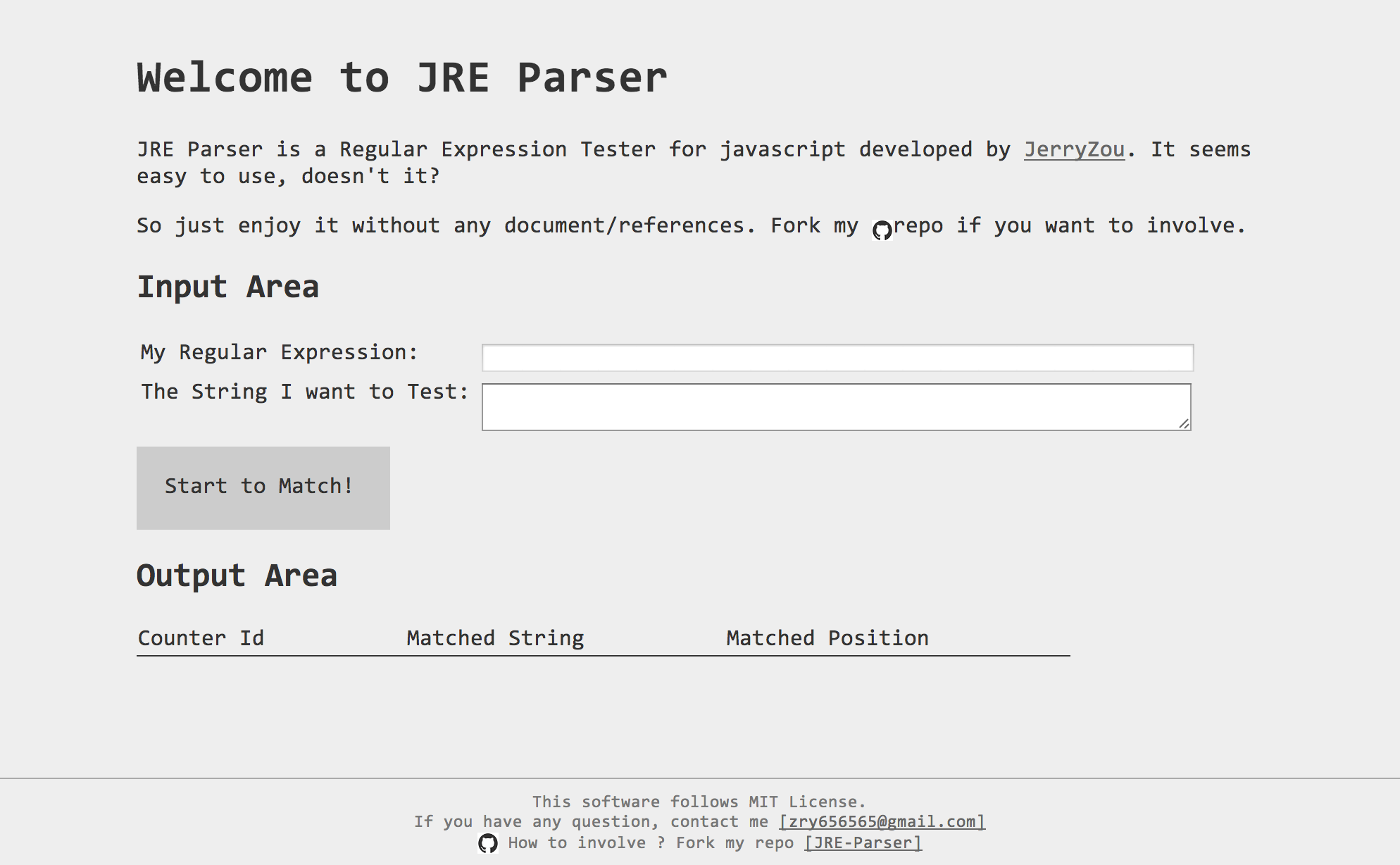Click the MIT License footer text
The image size is (1400, 865).
pos(699,802)
